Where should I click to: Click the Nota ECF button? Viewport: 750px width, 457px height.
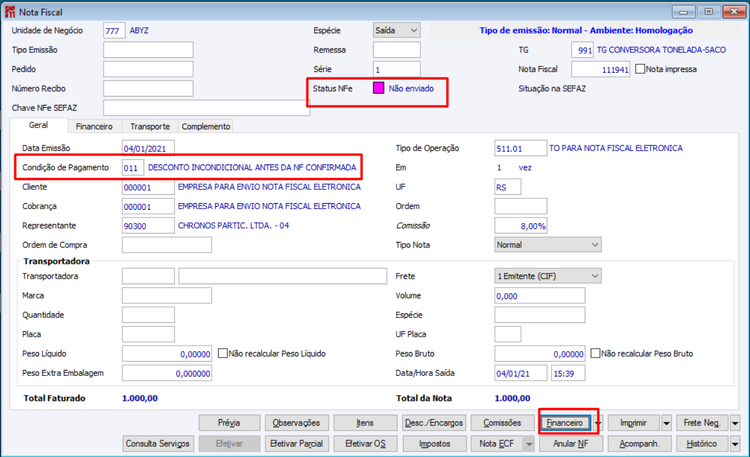(x=497, y=444)
